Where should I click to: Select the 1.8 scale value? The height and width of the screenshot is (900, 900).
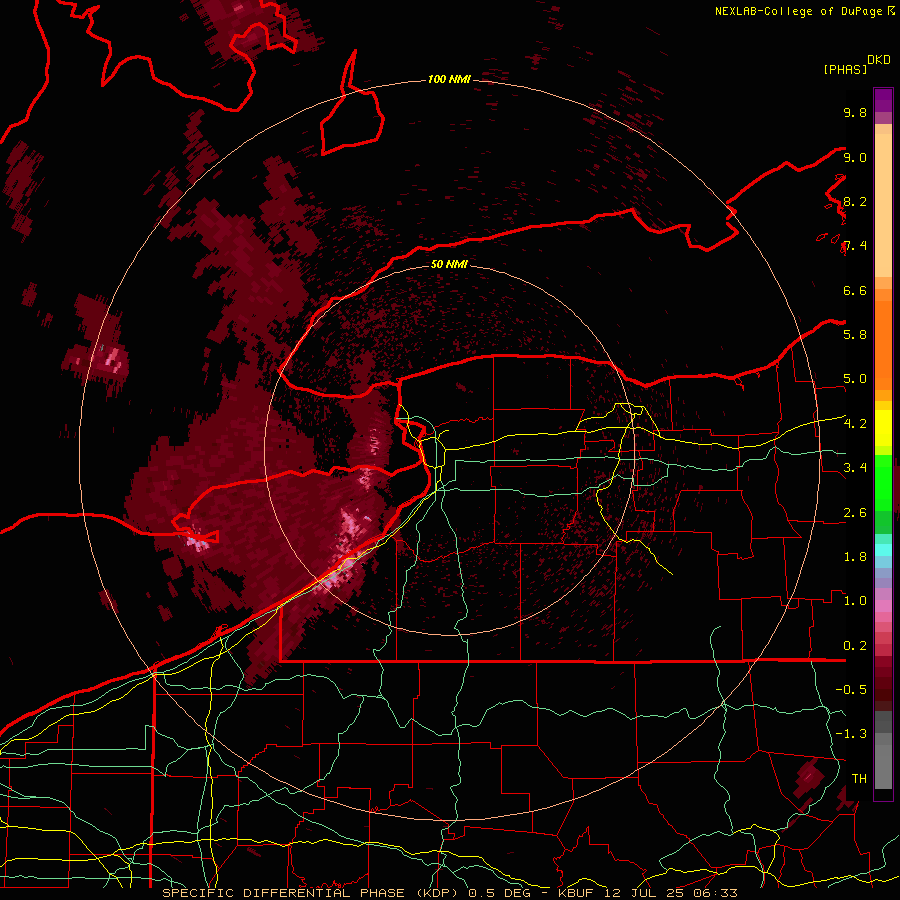855,556
